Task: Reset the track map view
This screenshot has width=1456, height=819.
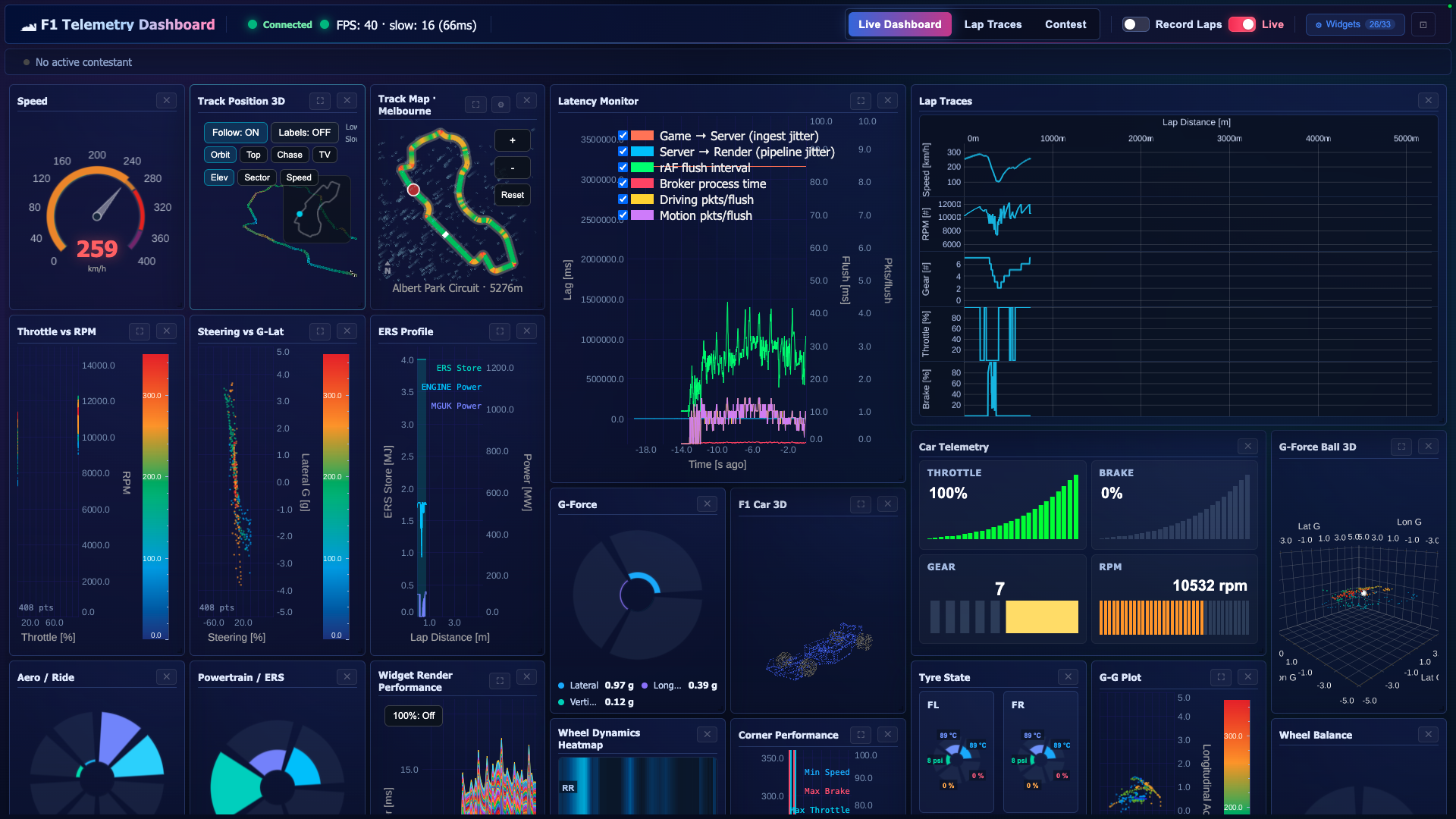Action: tap(513, 195)
